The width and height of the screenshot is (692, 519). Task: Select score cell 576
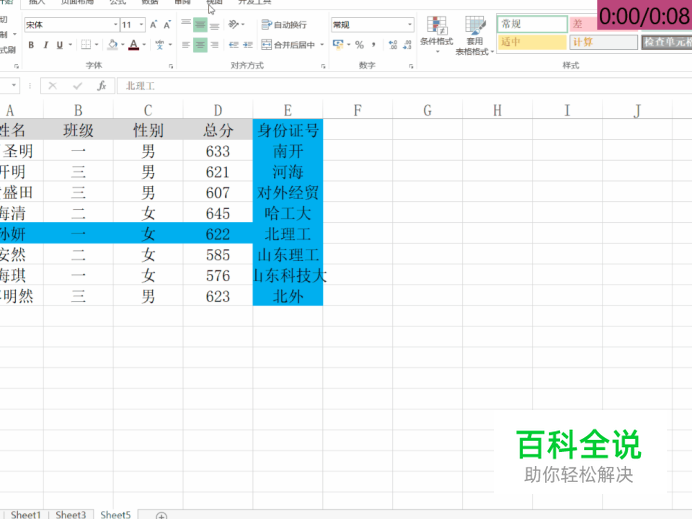tap(218, 275)
